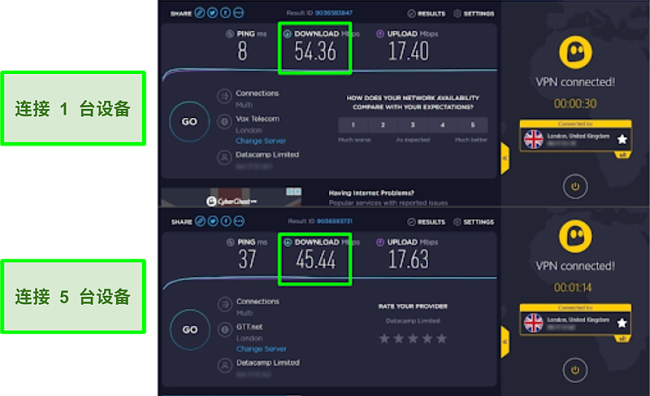Click UPLOAD arrow icon above 17.63
Screen dimensions: 650x396
click(x=380, y=242)
